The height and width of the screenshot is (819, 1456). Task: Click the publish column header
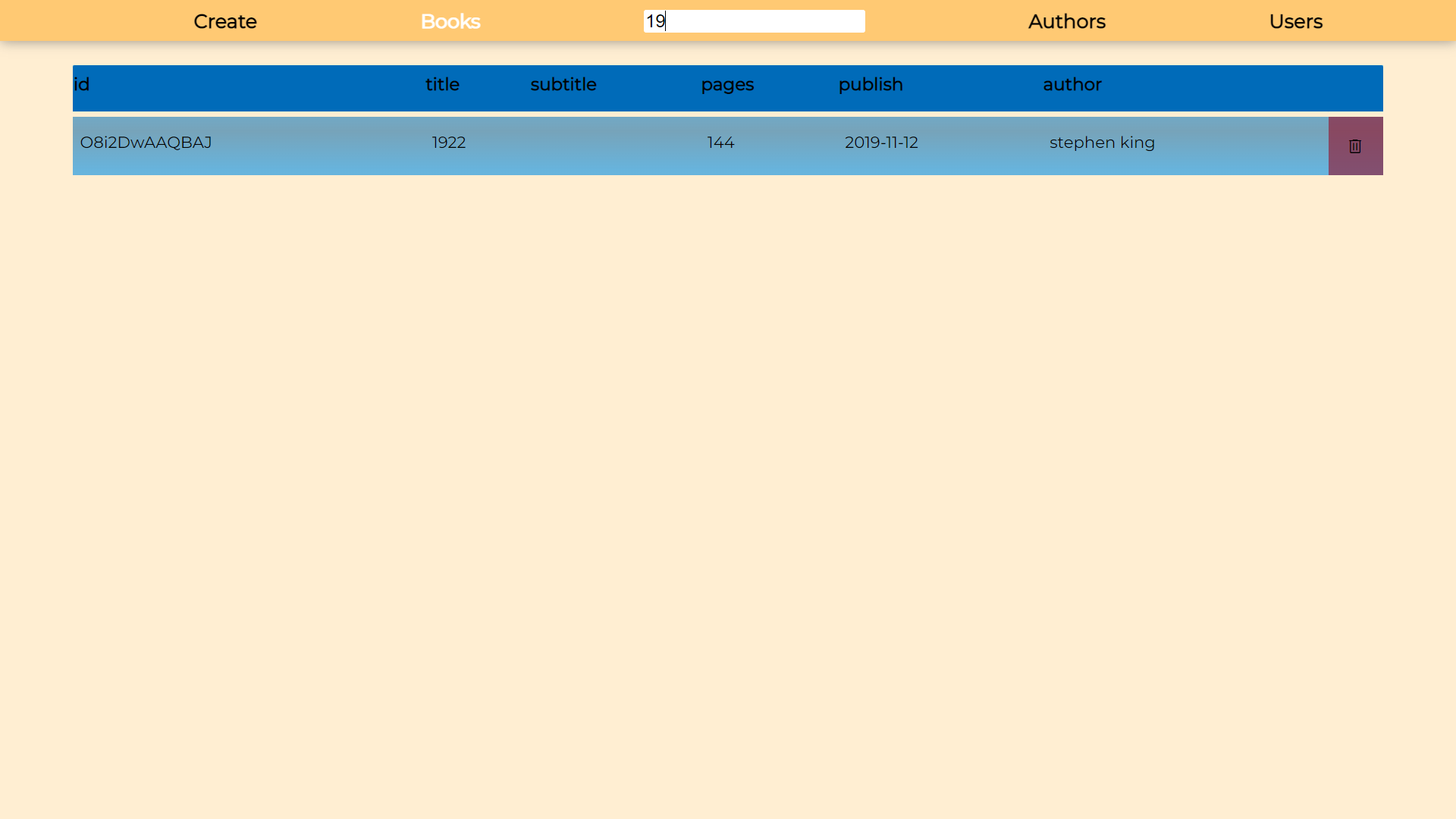click(x=870, y=84)
